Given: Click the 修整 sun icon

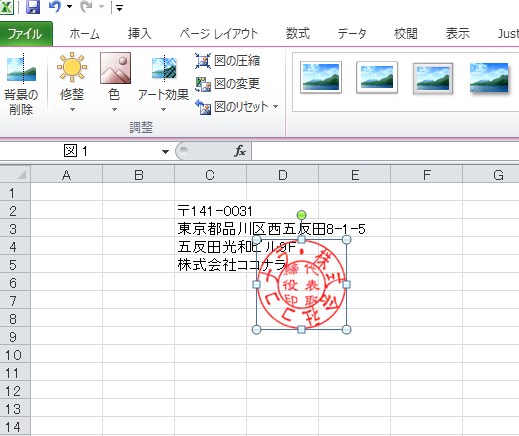Looking at the screenshot, I should (72, 67).
